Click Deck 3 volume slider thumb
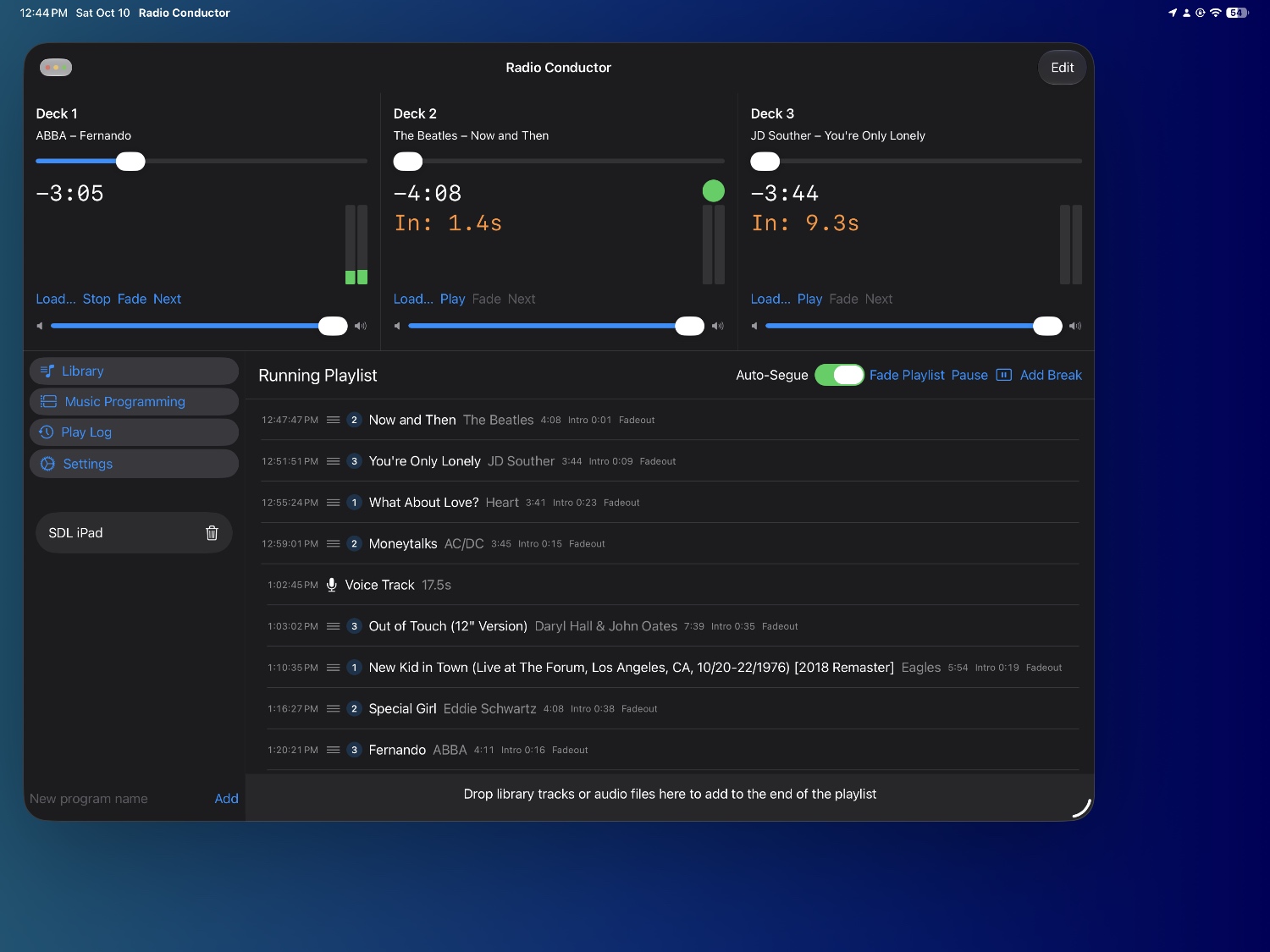1270x952 pixels. click(1047, 326)
